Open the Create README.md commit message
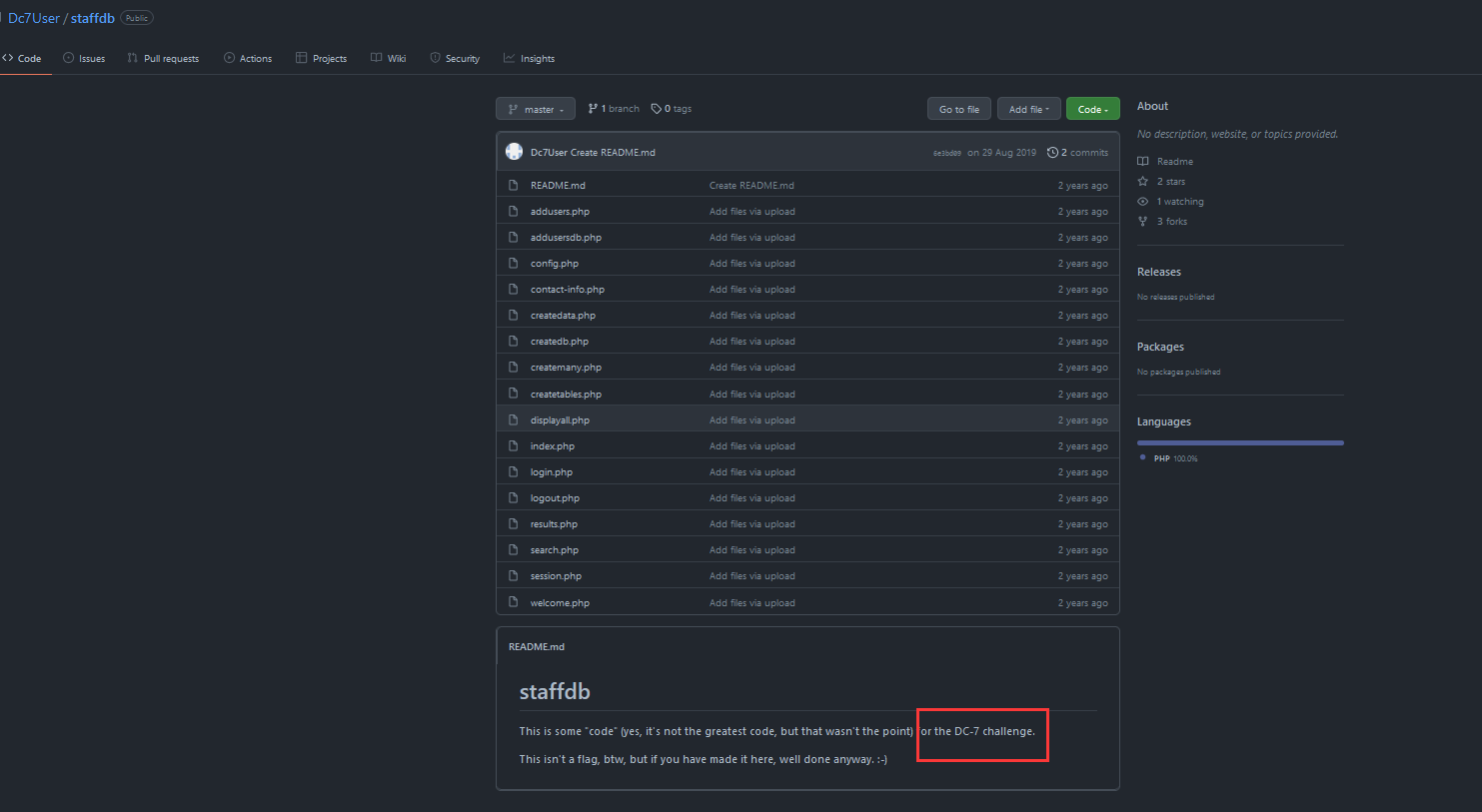The height and width of the screenshot is (812, 1482). 613,153
